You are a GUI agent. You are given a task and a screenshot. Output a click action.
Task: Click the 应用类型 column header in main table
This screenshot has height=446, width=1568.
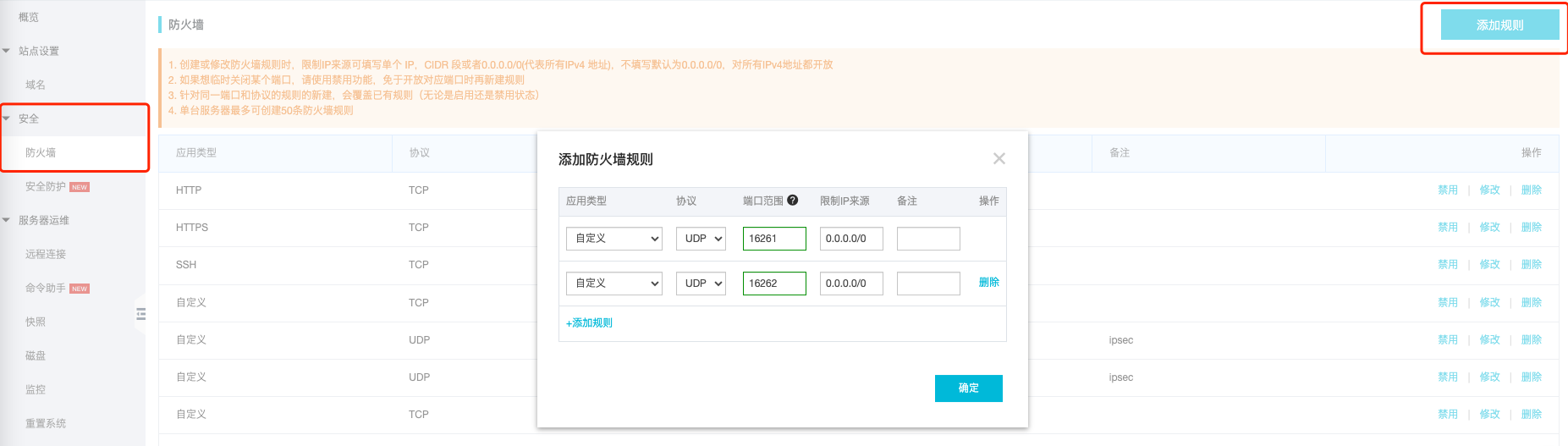point(196,153)
